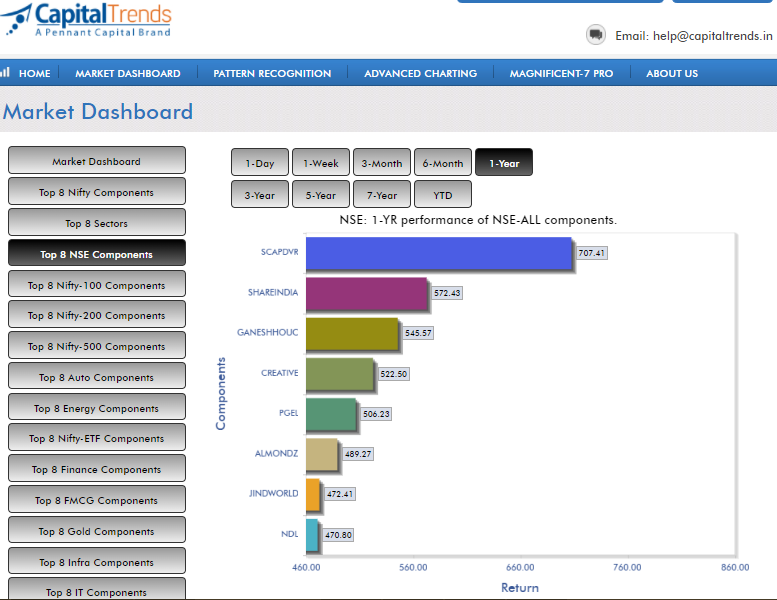Select the Market Dashboard sidebar button
Viewport: 777px width, 600px height.
click(x=97, y=161)
